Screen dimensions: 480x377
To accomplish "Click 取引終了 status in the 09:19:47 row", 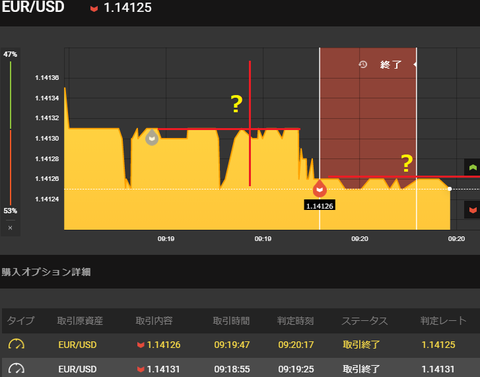I will [x=361, y=345].
